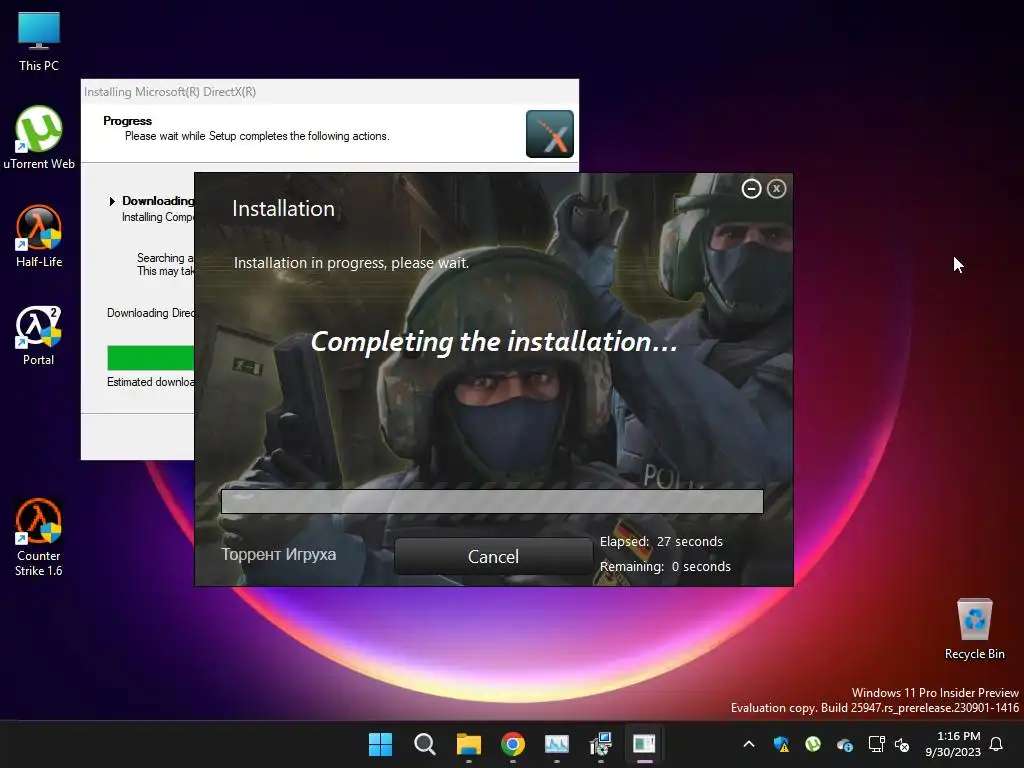
Task: Open Windows Security tray icon
Action: [781, 744]
